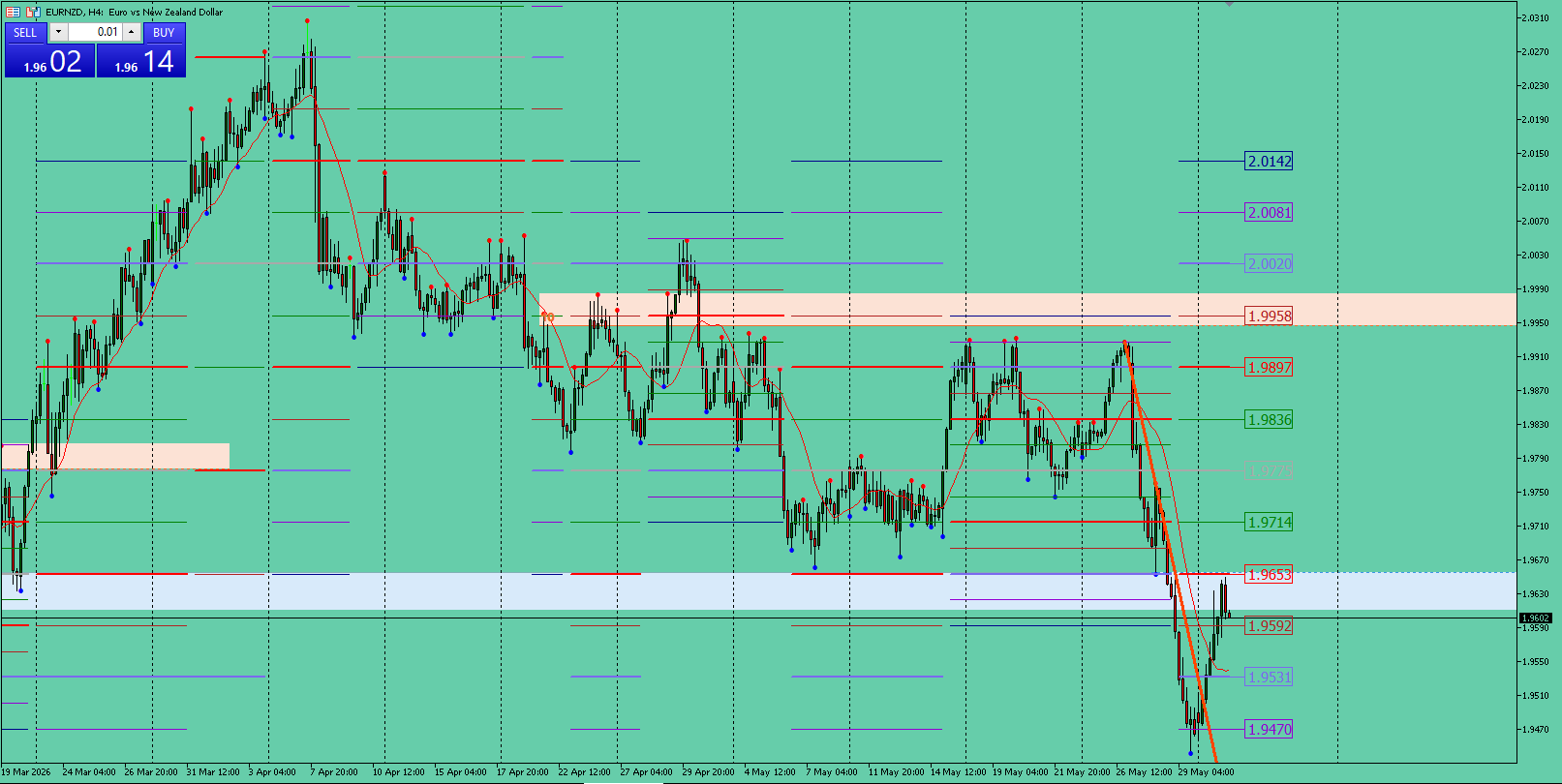Select the 1.9958 red price level label
This screenshot has width=1562, height=784.
tap(1269, 316)
